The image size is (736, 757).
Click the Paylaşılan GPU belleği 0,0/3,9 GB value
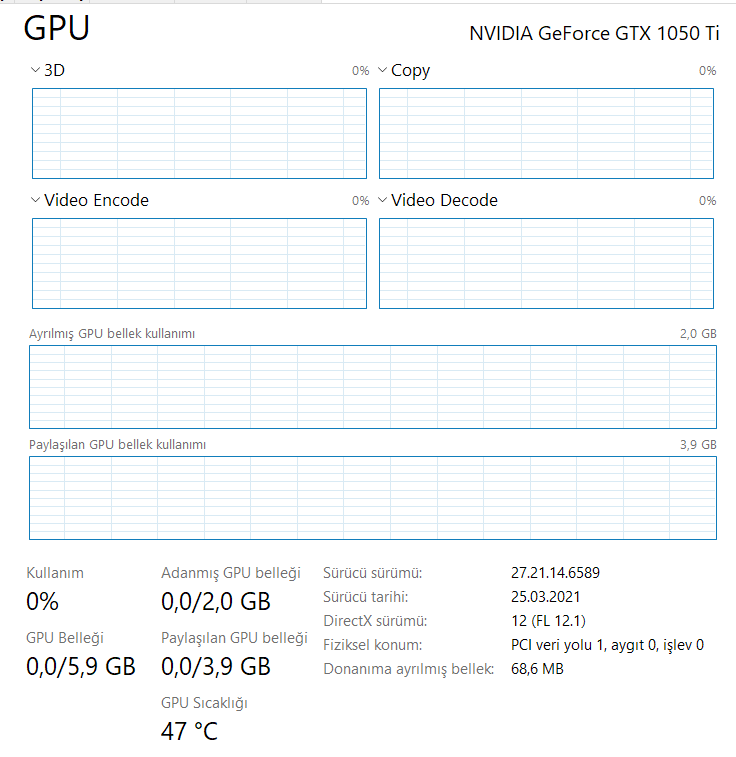pos(215,666)
